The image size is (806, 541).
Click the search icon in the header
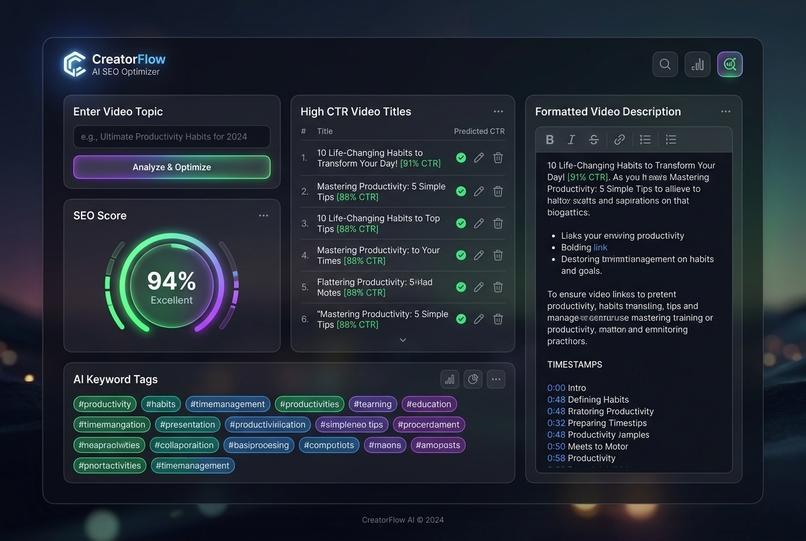(665, 64)
